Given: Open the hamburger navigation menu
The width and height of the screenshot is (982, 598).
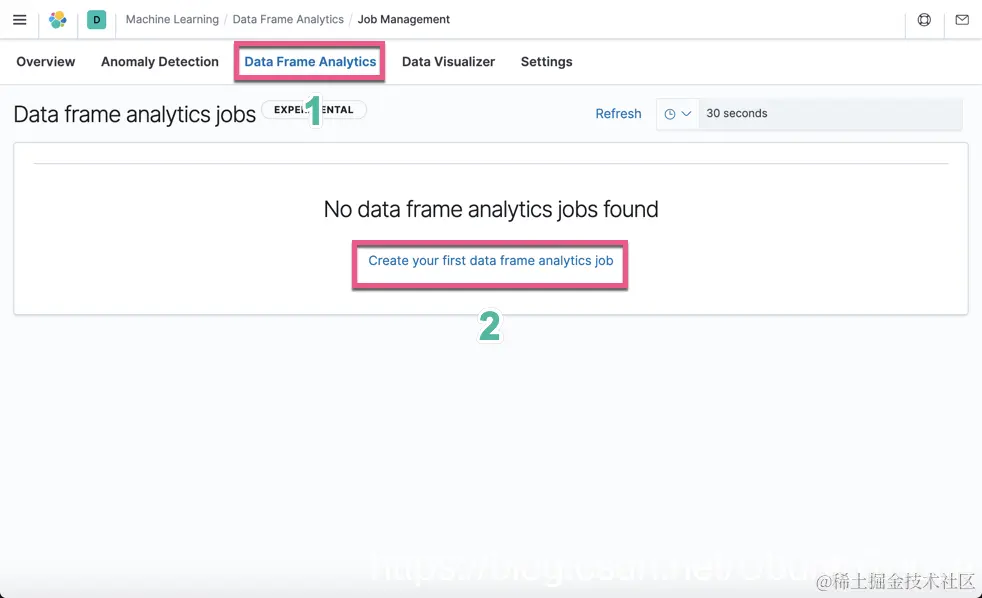Looking at the screenshot, I should [x=19, y=19].
